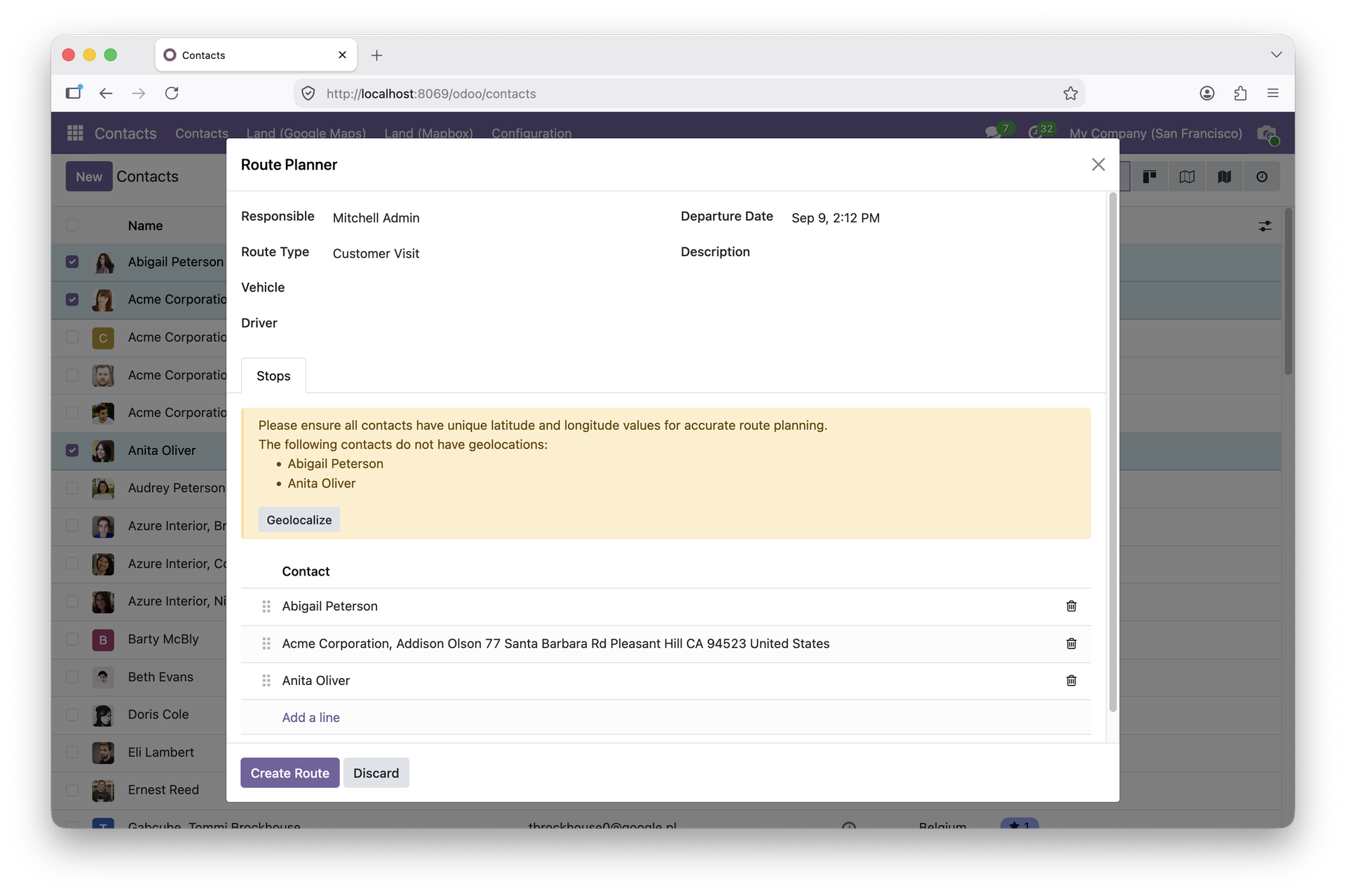
Task: Open Land (Google Maps) menu
Action: pos(306,133)
